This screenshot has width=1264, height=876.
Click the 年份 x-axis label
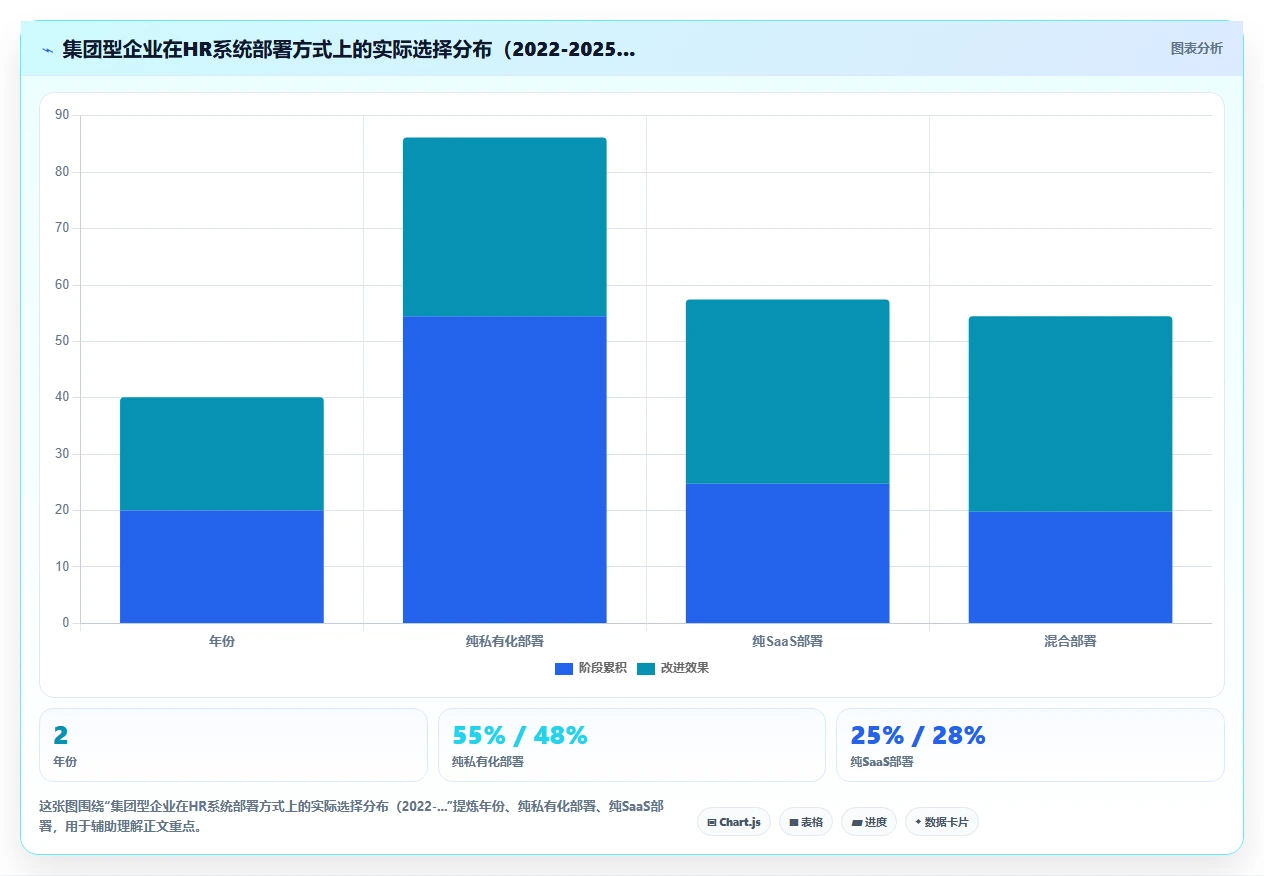click(222, 641)
